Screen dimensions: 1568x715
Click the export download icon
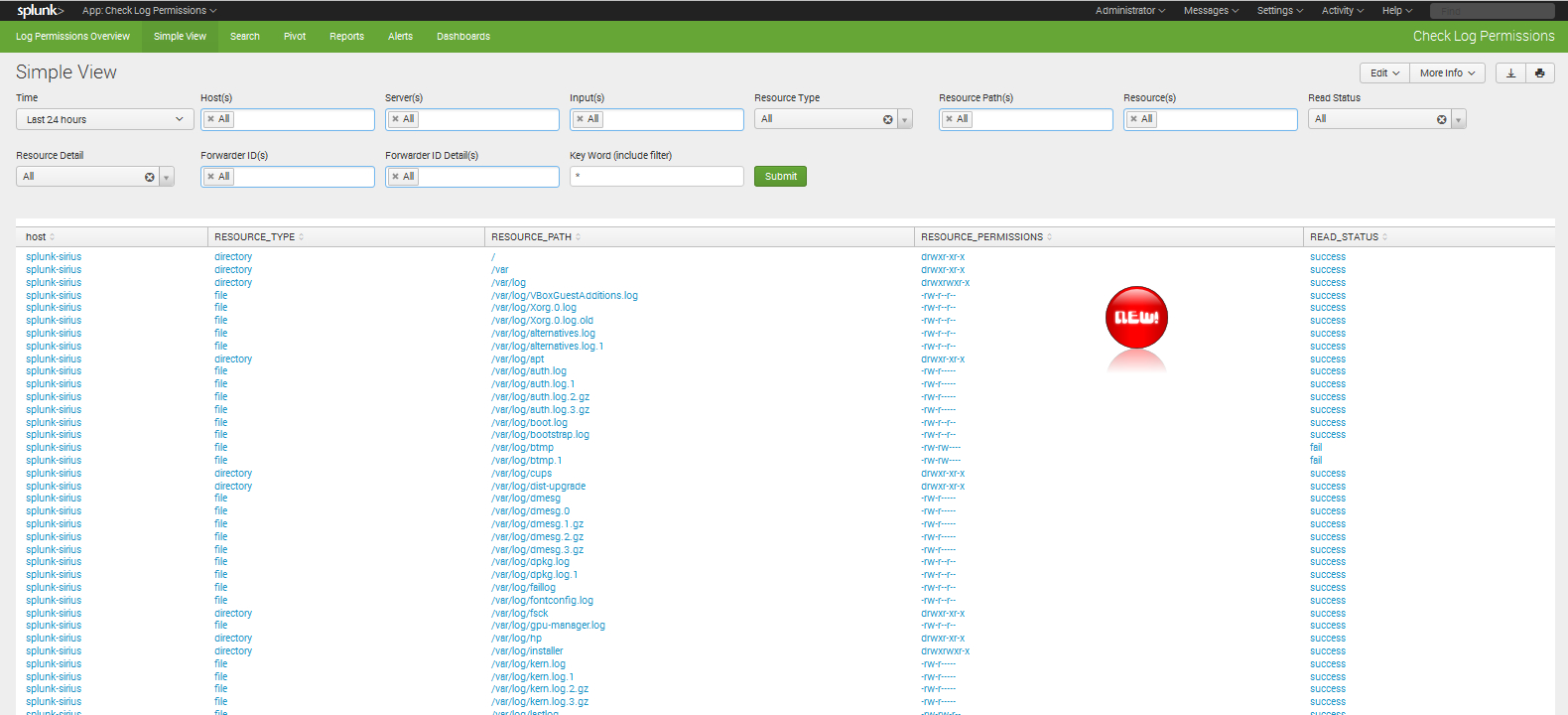pos(1510,72)
